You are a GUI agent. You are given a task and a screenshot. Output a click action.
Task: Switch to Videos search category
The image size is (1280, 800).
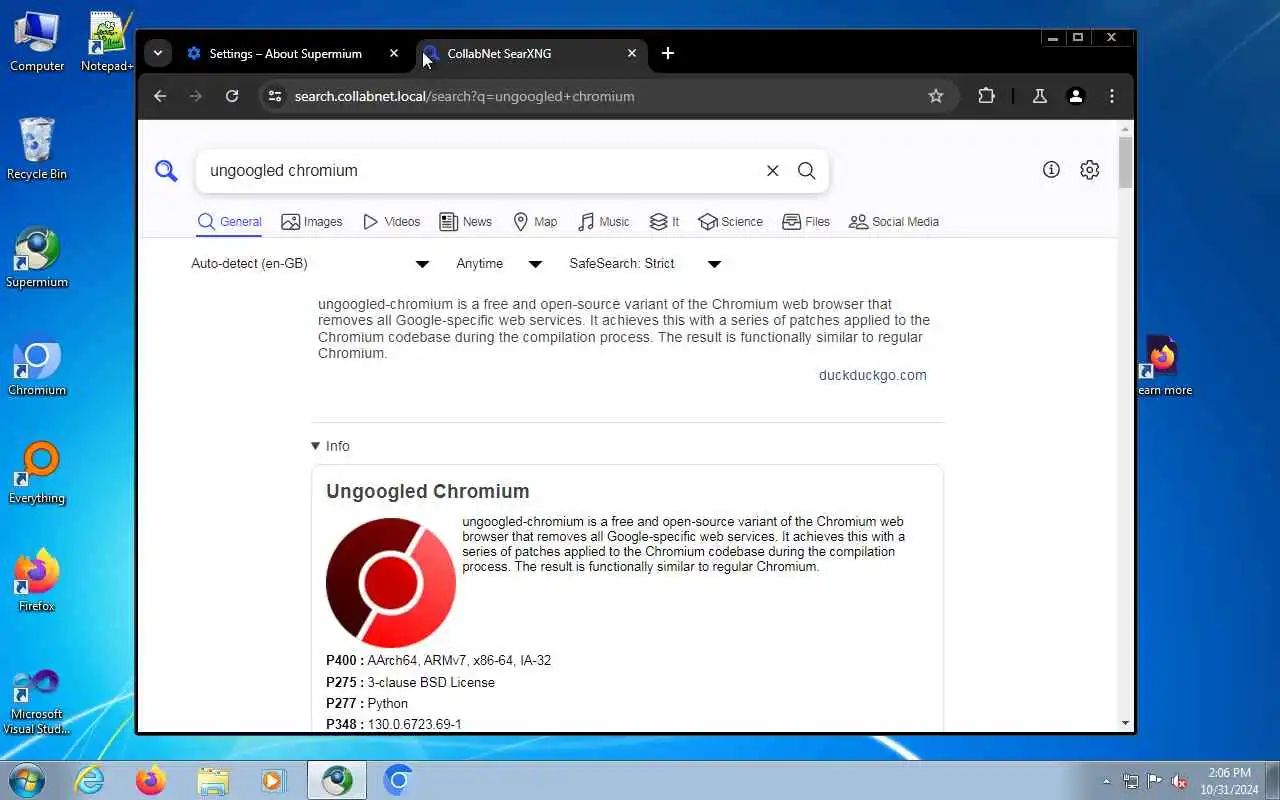point(391,222)
